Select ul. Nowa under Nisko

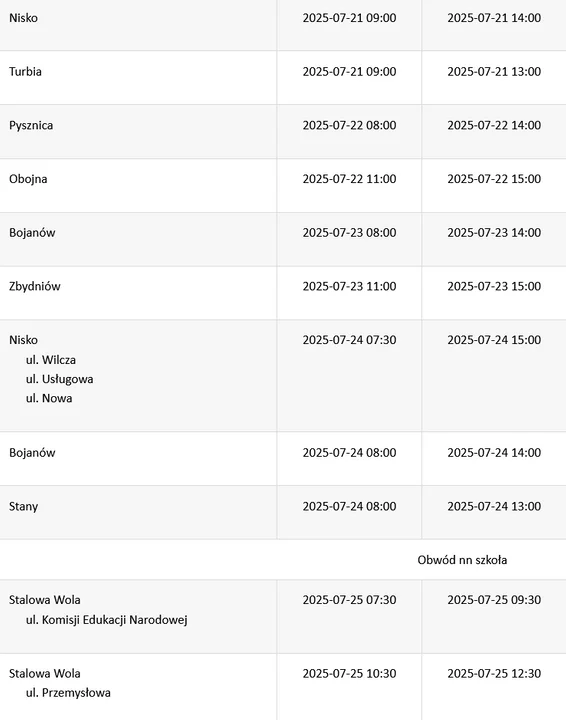[49, 398]
